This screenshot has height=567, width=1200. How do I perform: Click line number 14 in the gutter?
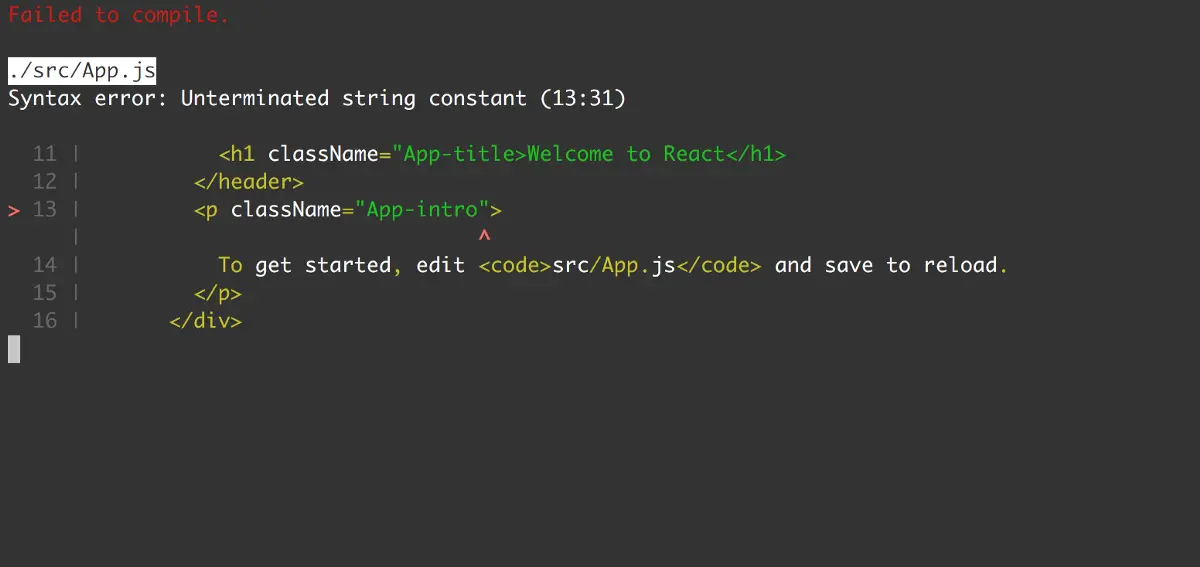pos(45,265)
